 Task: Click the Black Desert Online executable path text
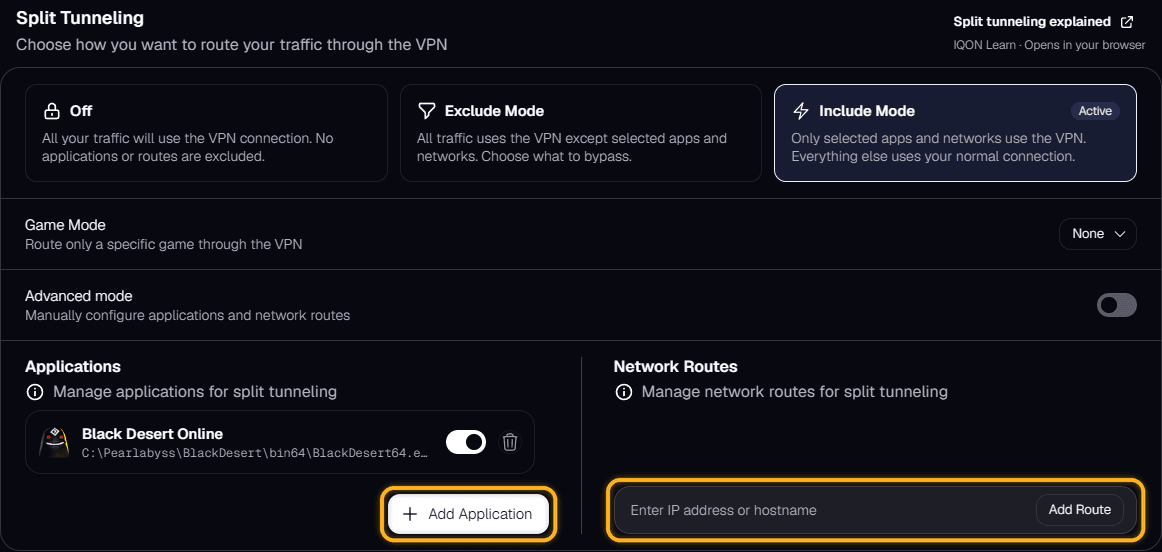(255, 454)
